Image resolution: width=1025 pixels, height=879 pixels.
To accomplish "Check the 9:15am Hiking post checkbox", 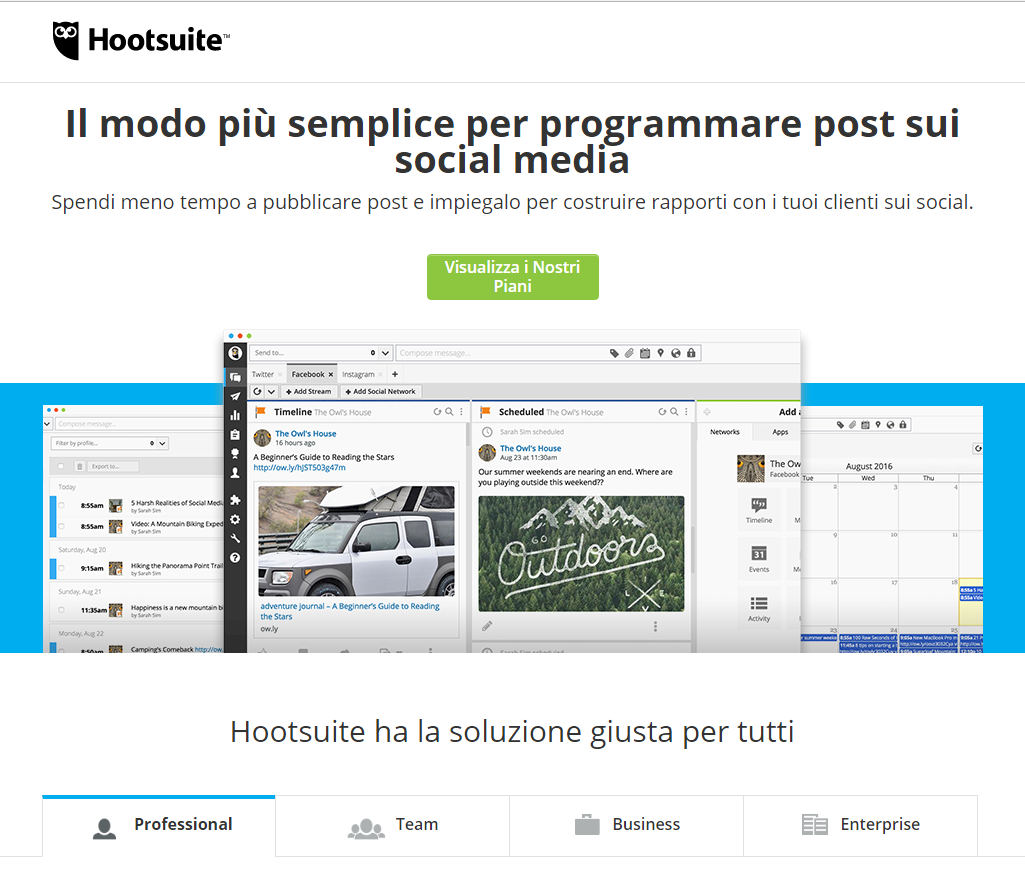I will [x=61, y=568].
